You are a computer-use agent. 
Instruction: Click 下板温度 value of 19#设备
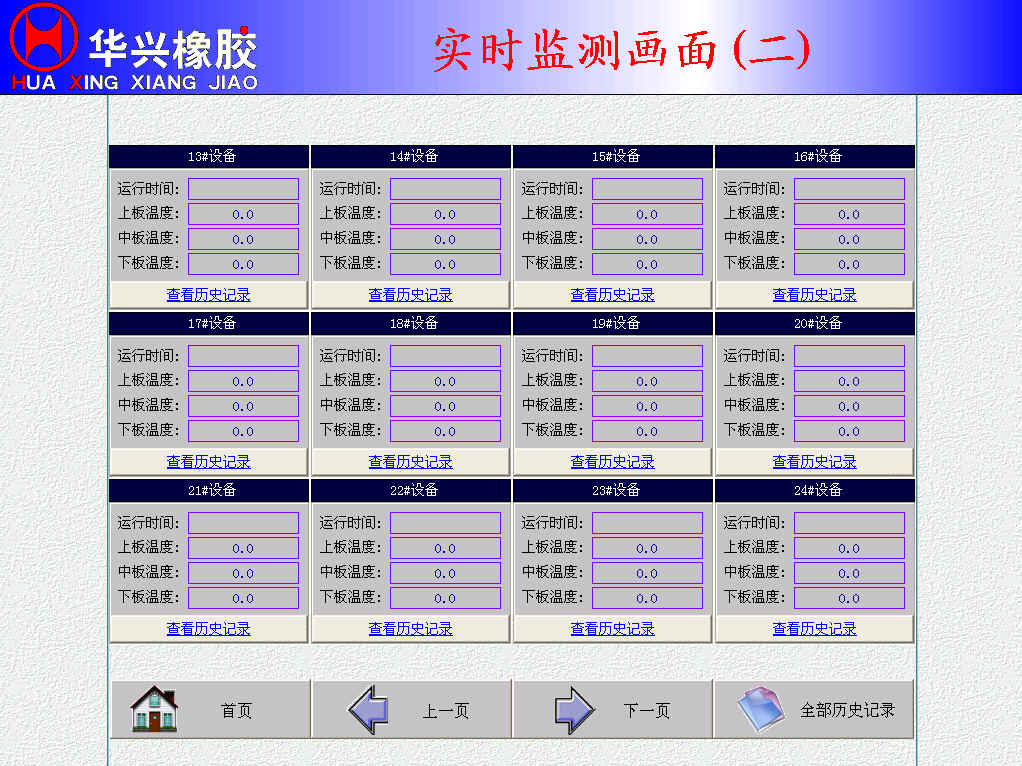coord(648,430)
